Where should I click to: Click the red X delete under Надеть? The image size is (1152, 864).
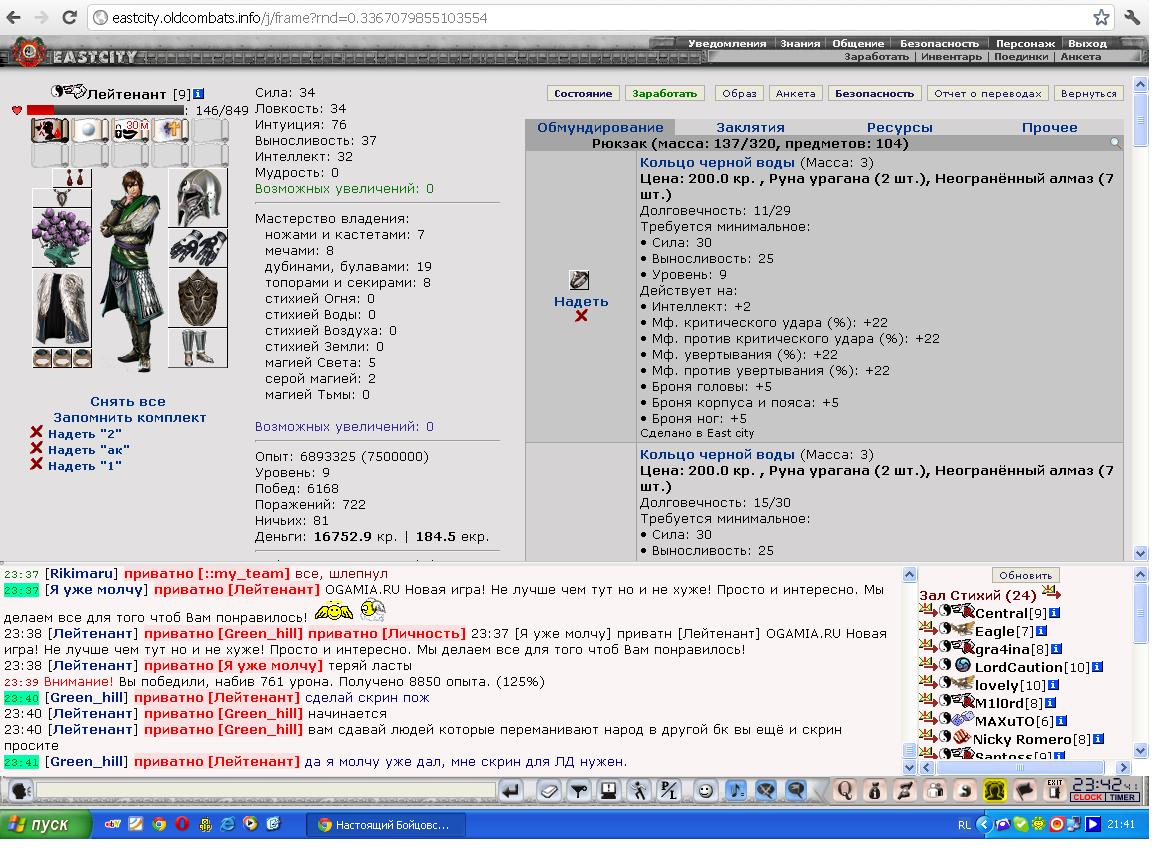[581, 316]
